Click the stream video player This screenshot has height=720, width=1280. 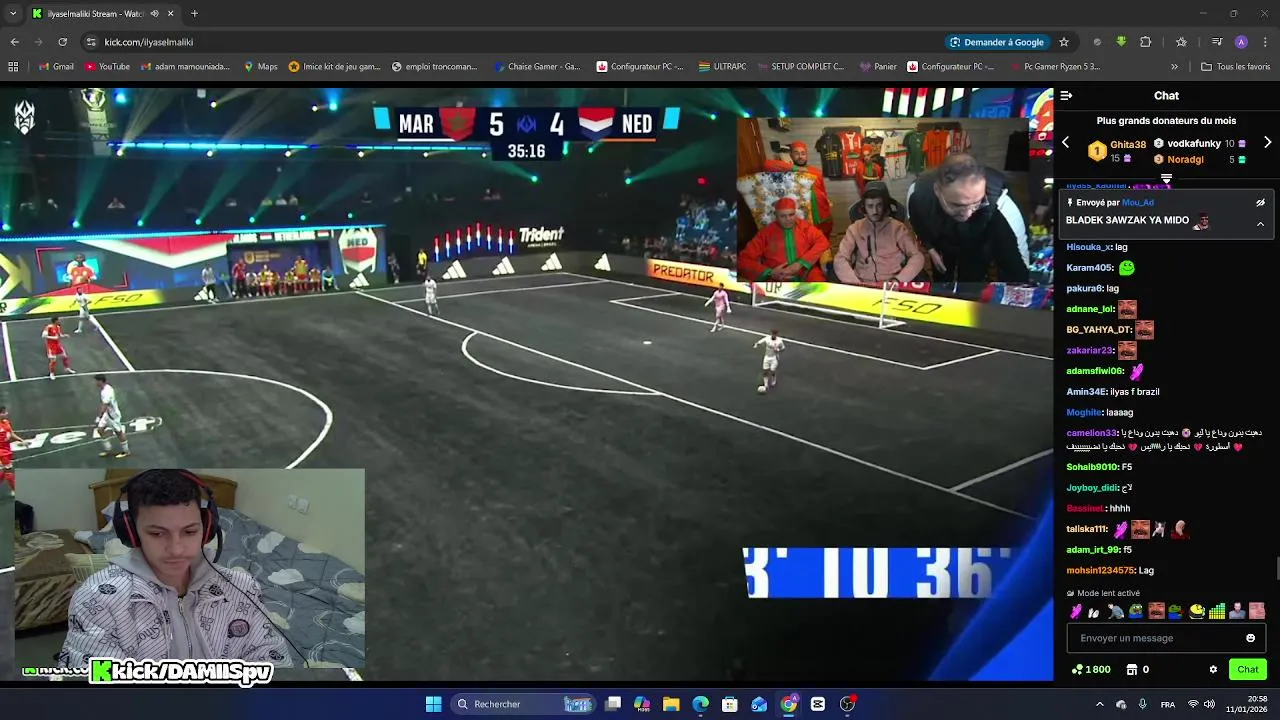tap(527, 385)
